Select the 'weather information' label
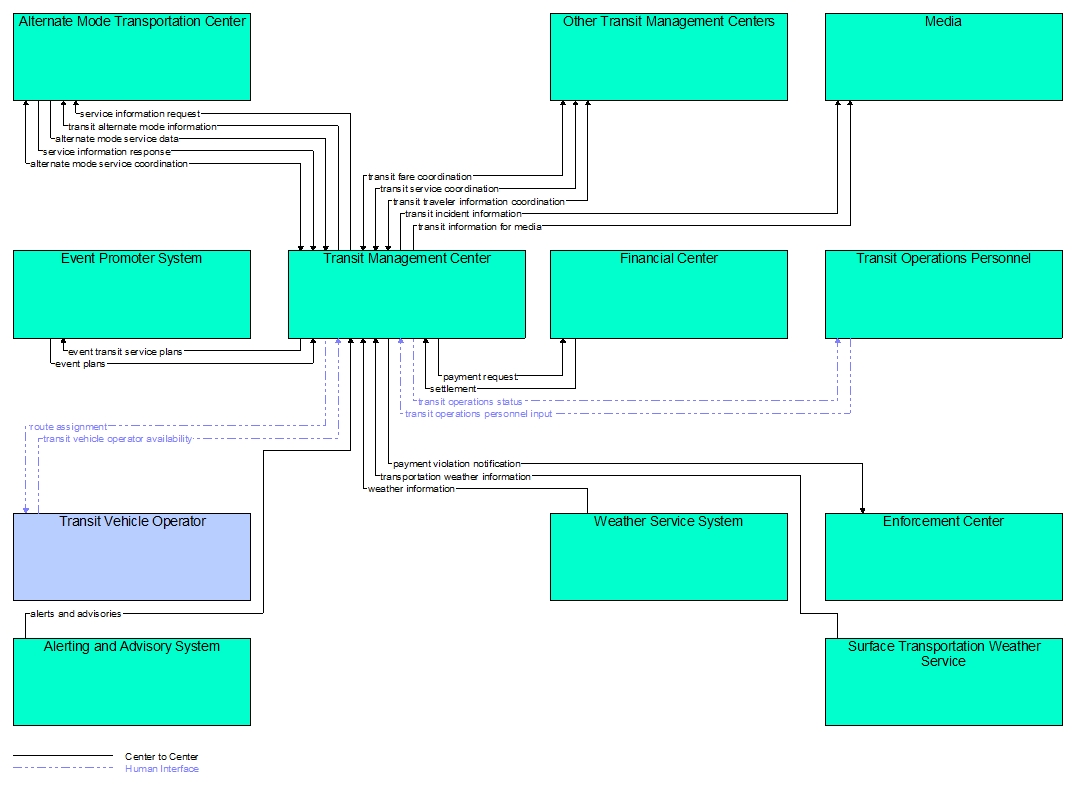The width and height of the screenshot is (1073, 787). (411, 489)
